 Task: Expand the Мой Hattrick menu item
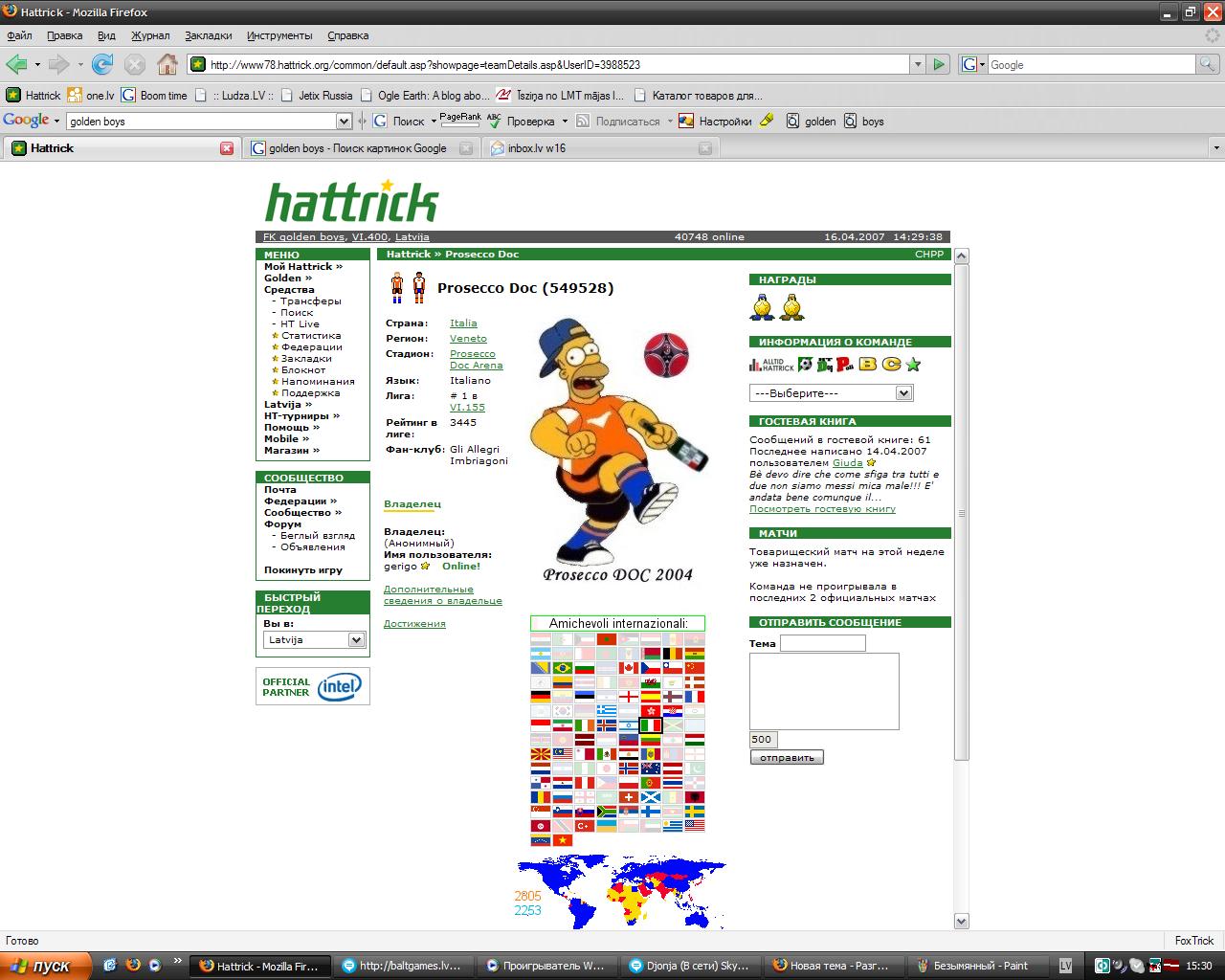302,266
